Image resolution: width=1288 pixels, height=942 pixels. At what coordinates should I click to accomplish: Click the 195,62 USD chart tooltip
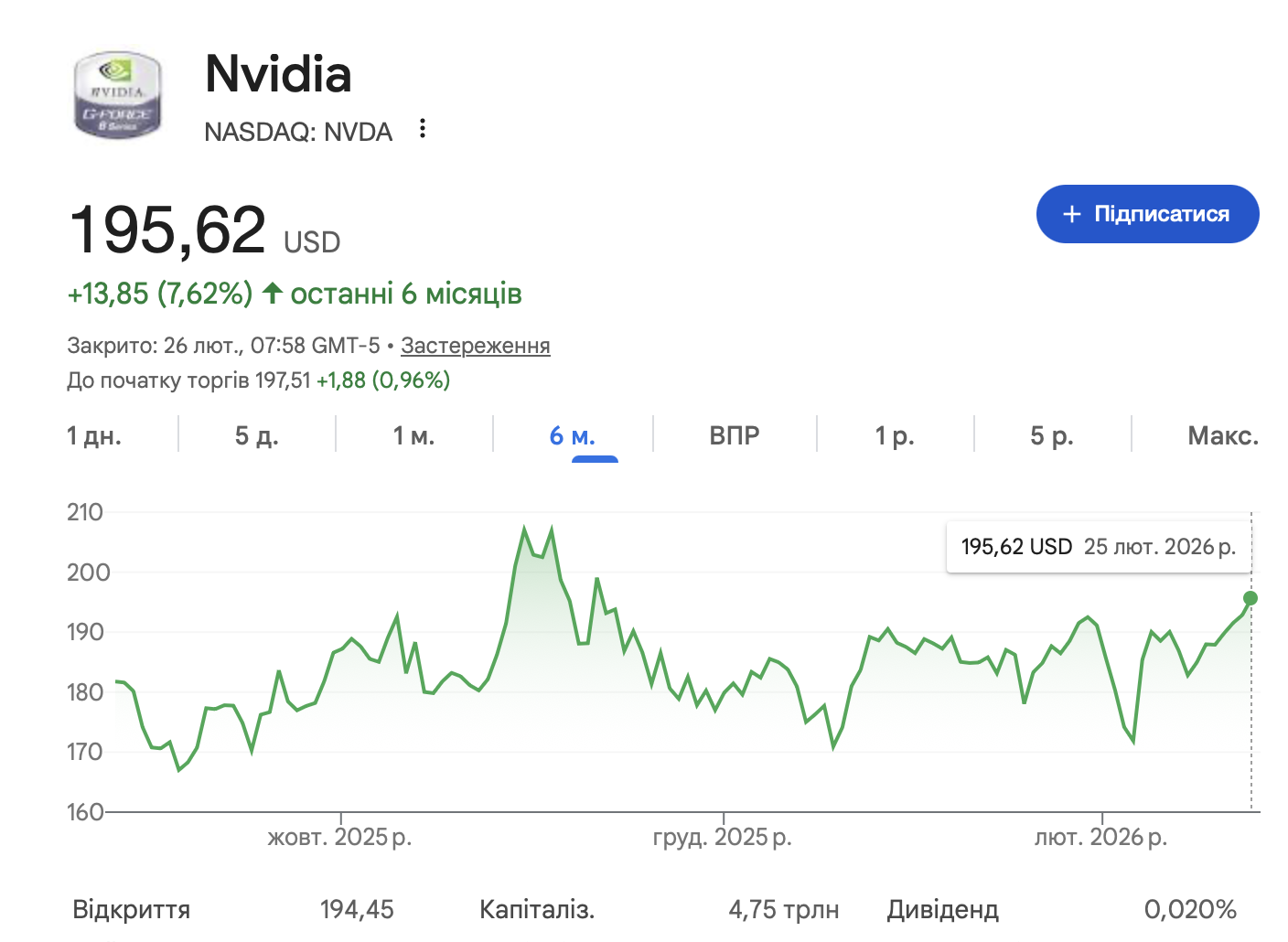1098,547
